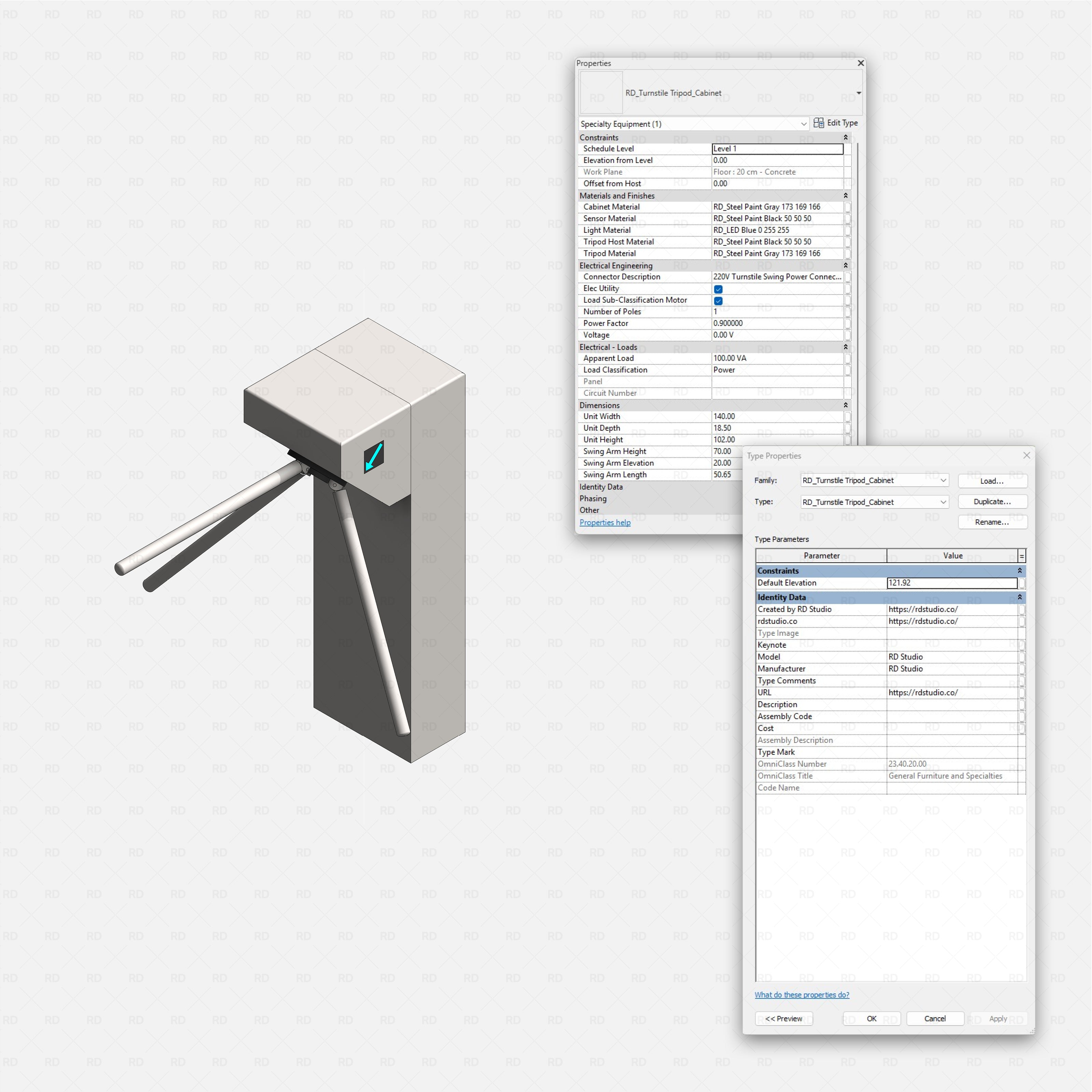Open the Specialty Equipment (1) filter dropdown
The image size is (1092, 1092).
(803, 124)
